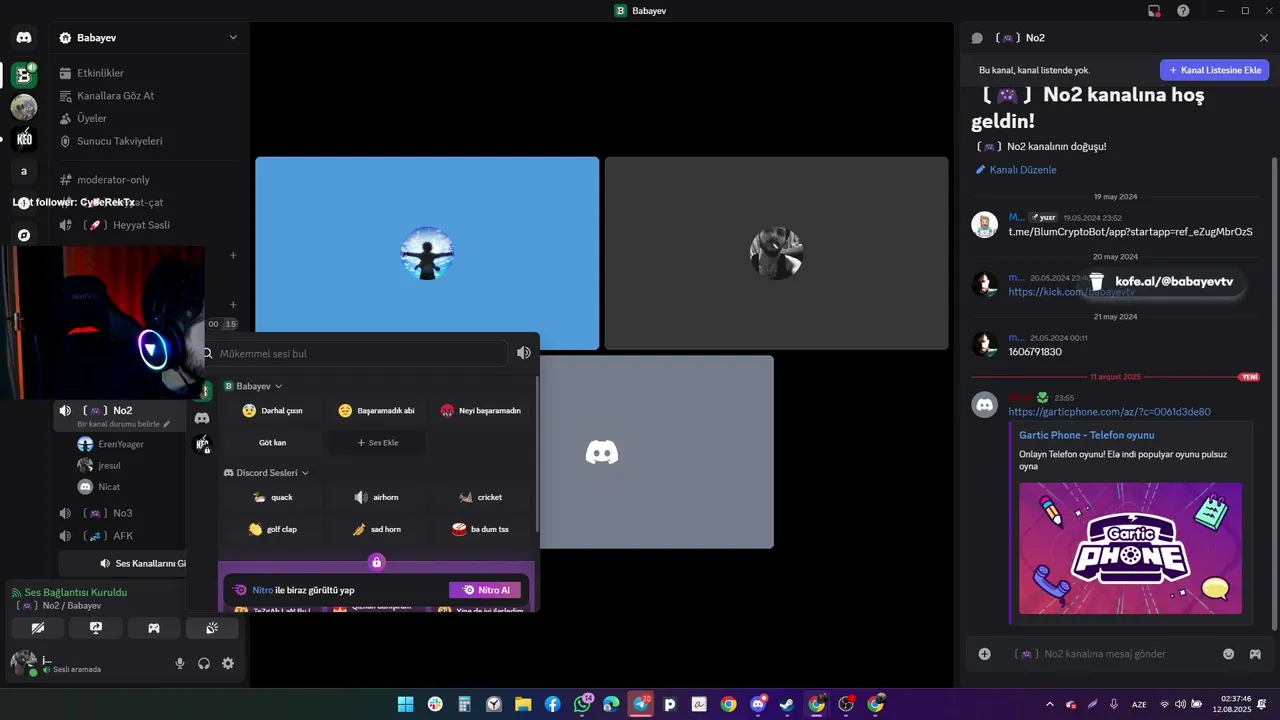Click the message attachment plus icon
Screen dimensions: 1280x720
click(984, 654)
